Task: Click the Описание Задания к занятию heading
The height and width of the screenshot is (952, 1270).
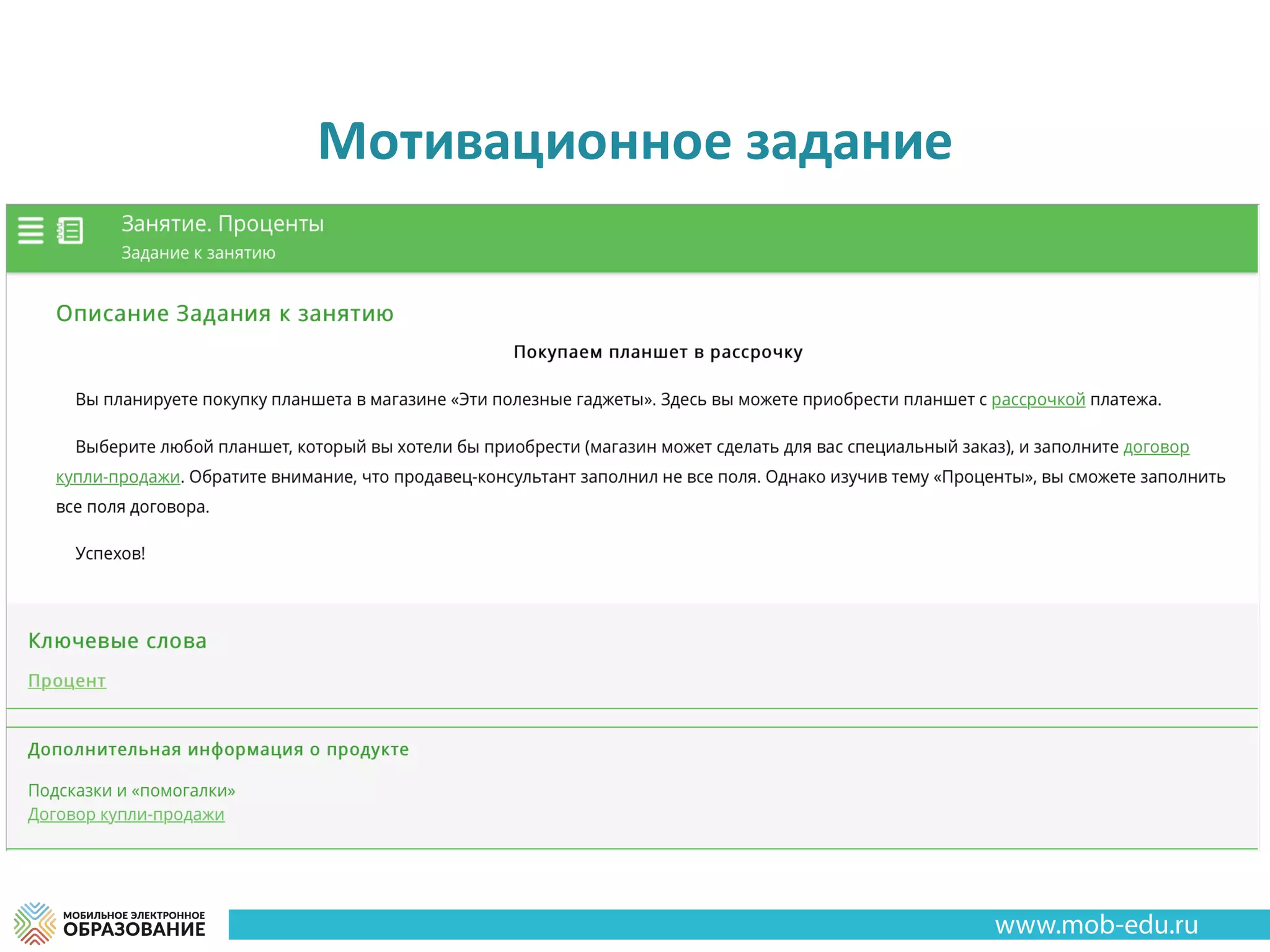Action: 224,314
